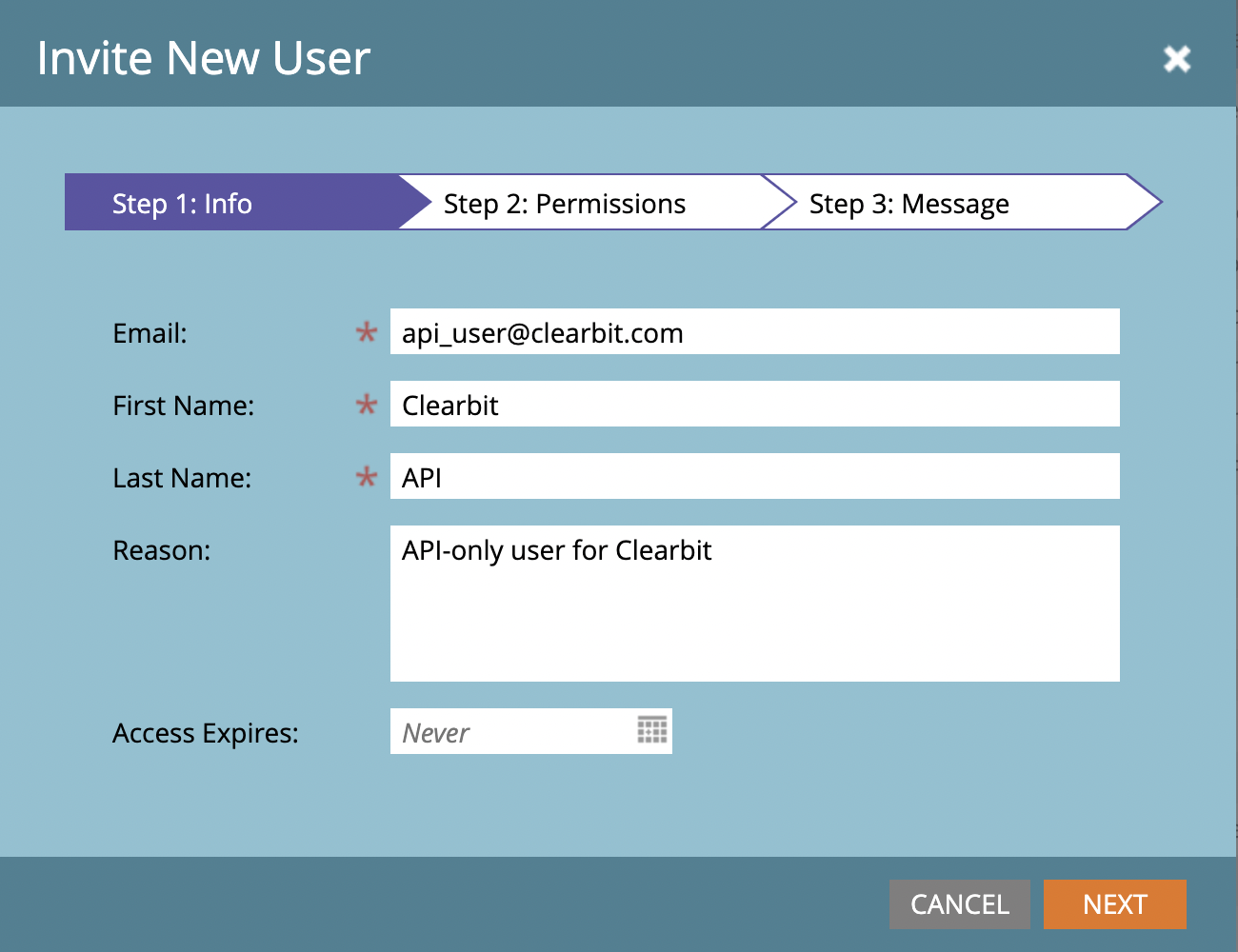Click the Email input field

click(x=755, y=331)
